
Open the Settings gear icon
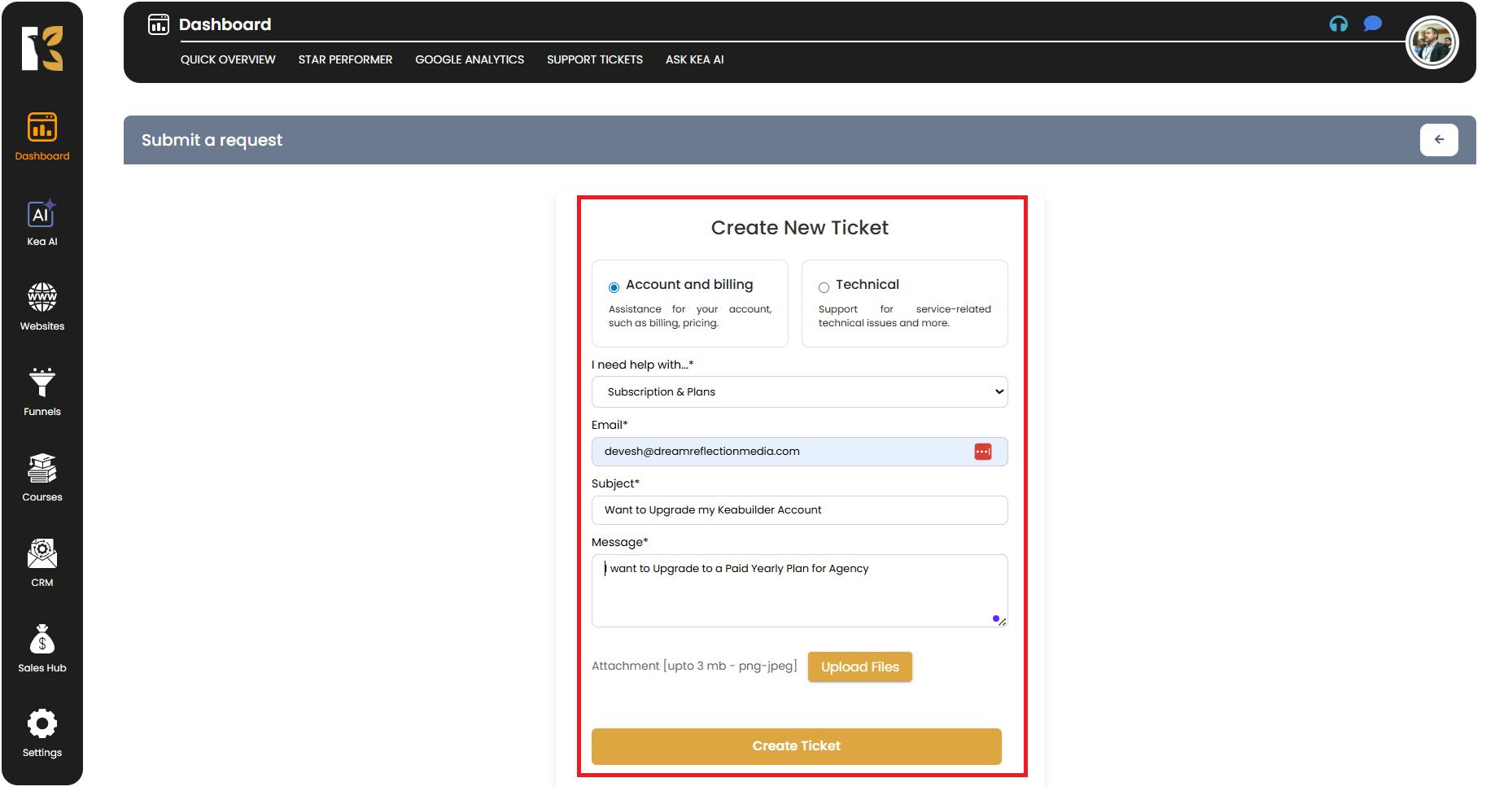[x=42, y=724]
